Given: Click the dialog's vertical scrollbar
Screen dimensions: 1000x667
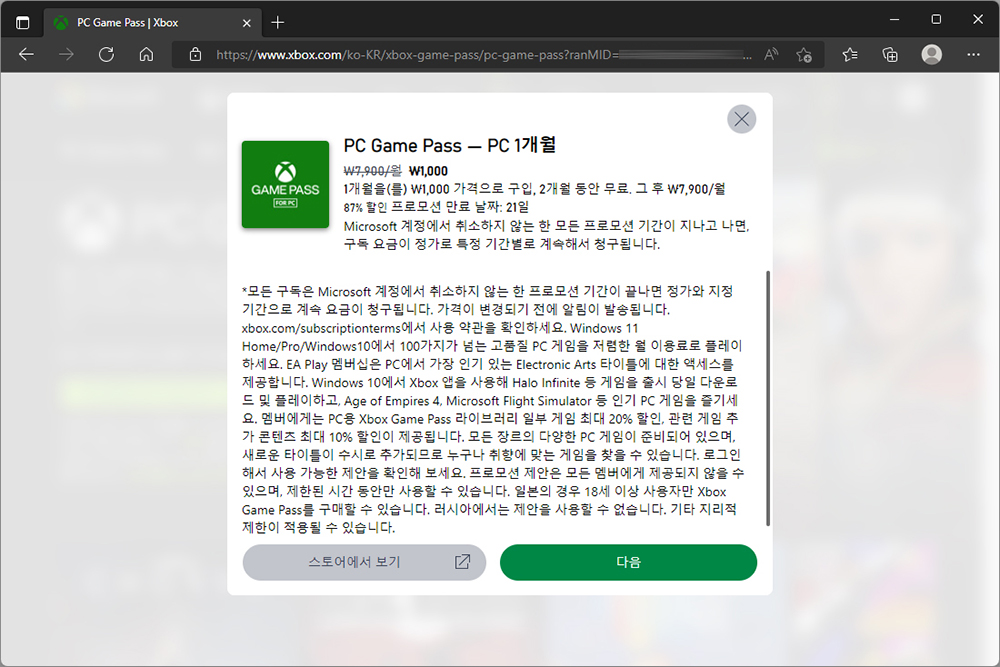Looking at the screenshot, I should click(768, 398).
